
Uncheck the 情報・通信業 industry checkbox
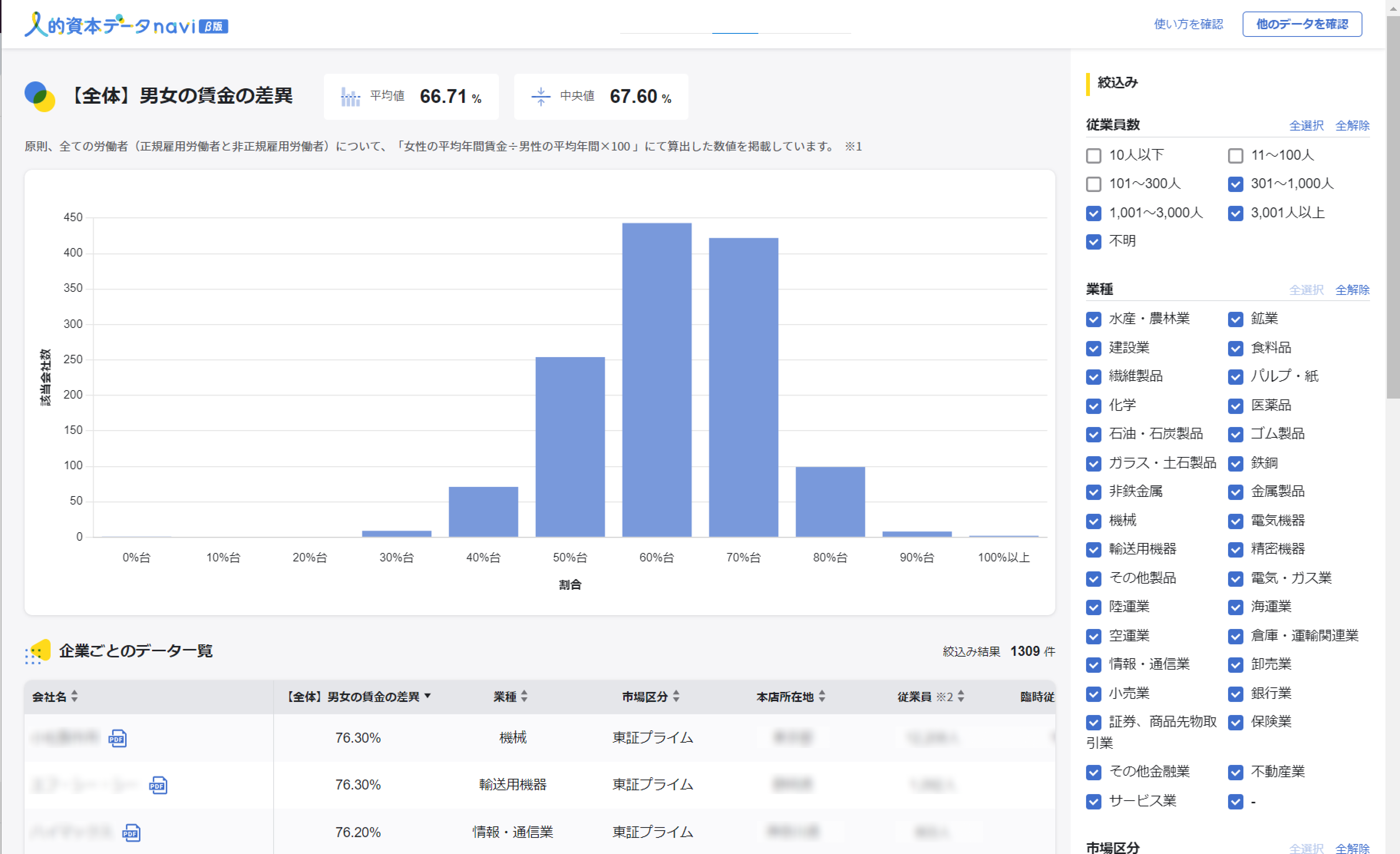point(1093,665)
